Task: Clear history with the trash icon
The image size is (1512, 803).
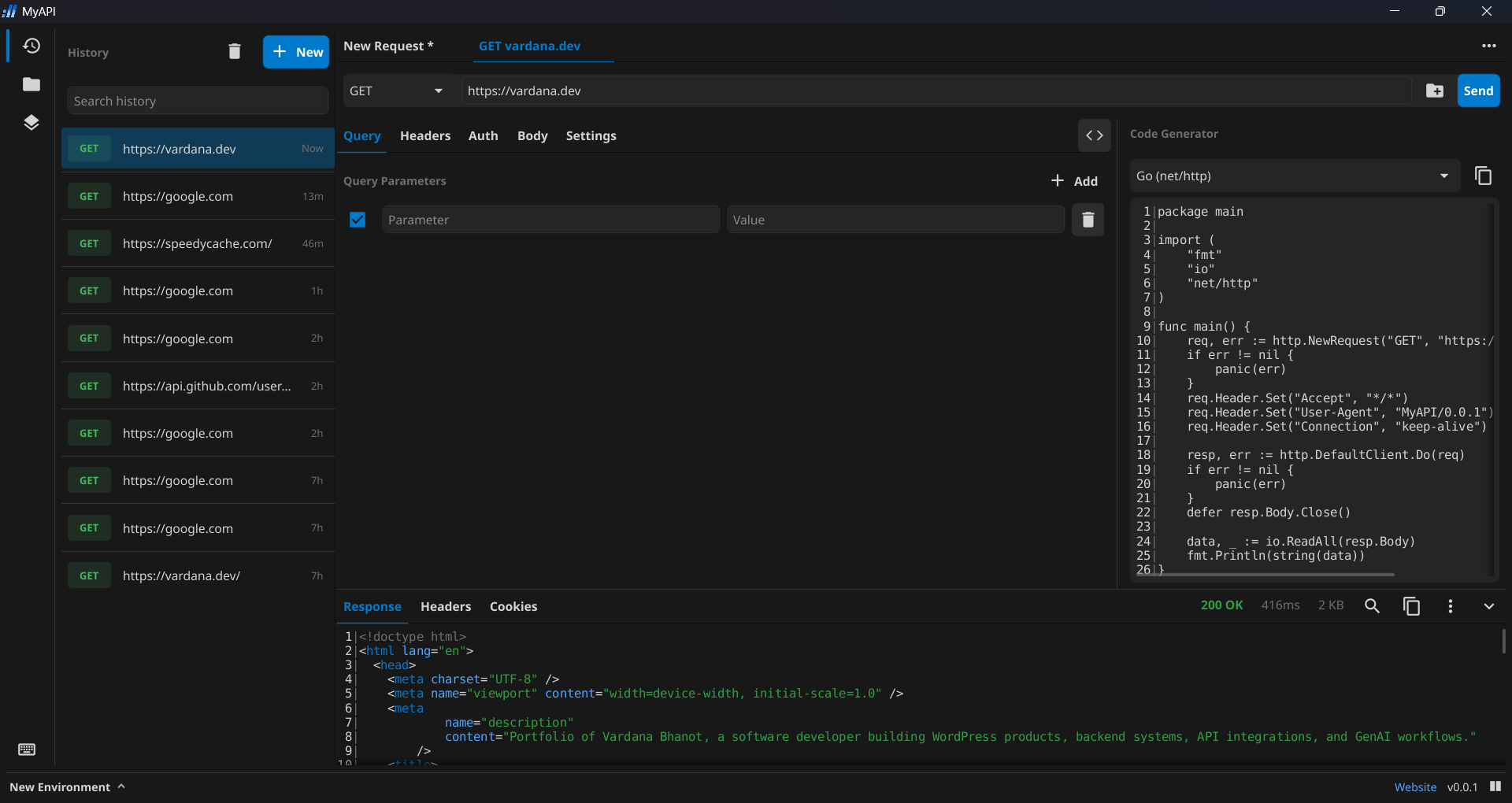Action: click(235, 52)
